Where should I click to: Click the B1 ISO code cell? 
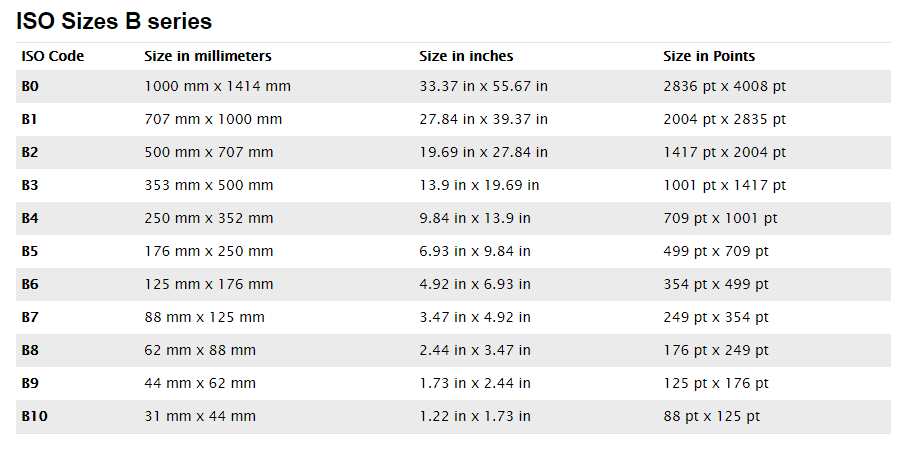point(30,119)
